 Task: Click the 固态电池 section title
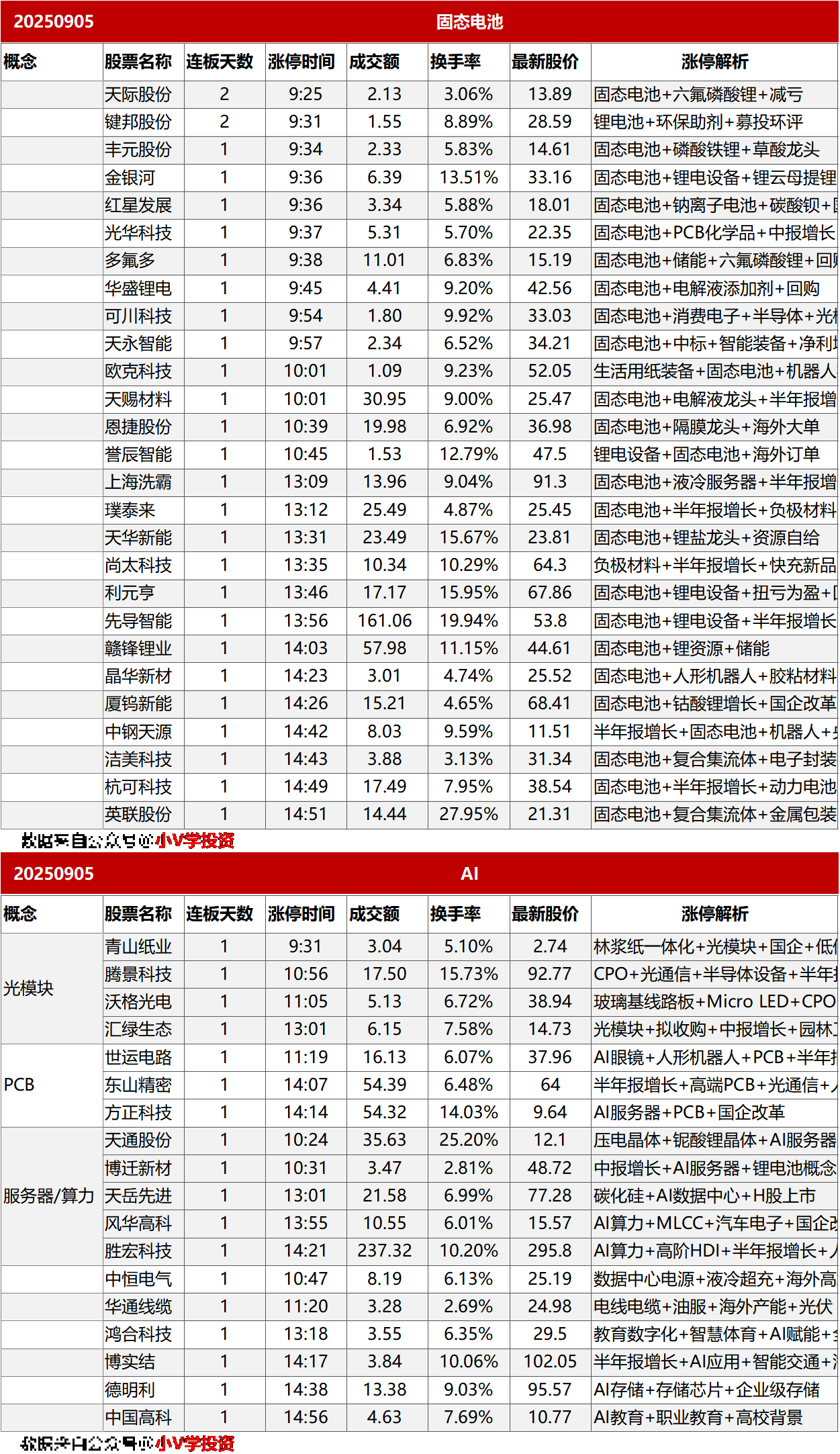[469, 22]
